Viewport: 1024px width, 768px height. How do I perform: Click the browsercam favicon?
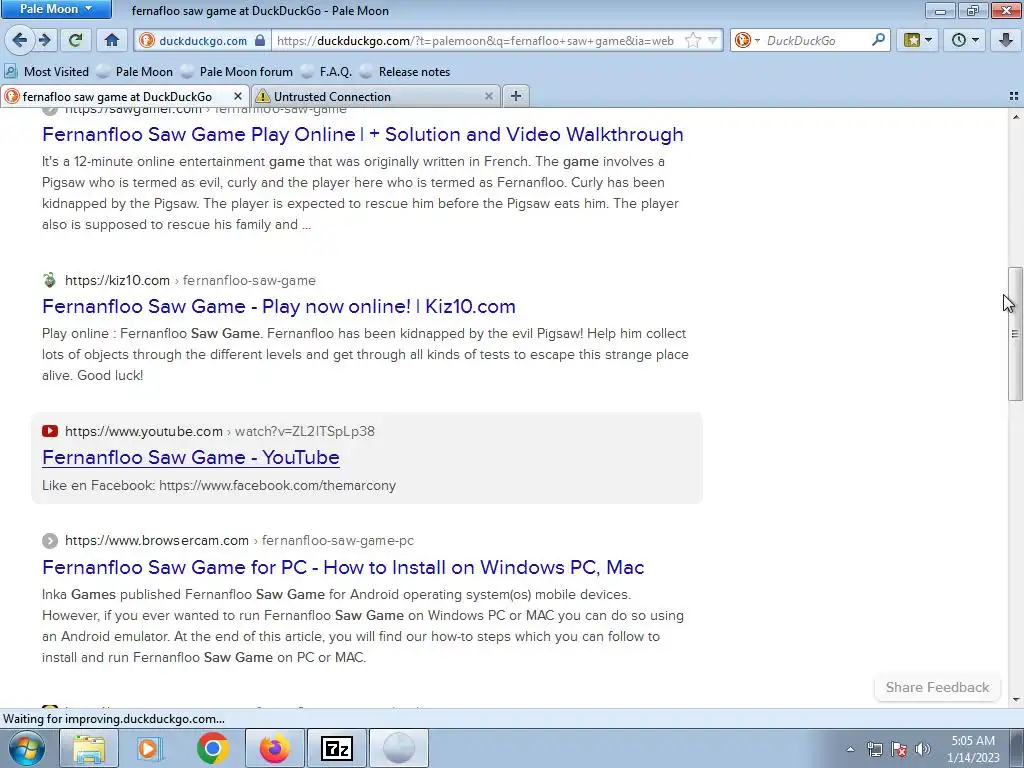click(x=50, y=541)
